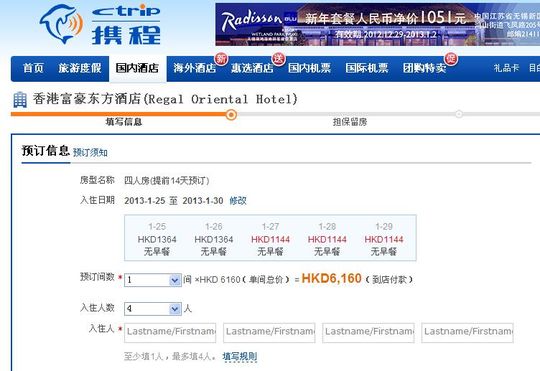Select the 国内酒店 tab

coord(137,68)
